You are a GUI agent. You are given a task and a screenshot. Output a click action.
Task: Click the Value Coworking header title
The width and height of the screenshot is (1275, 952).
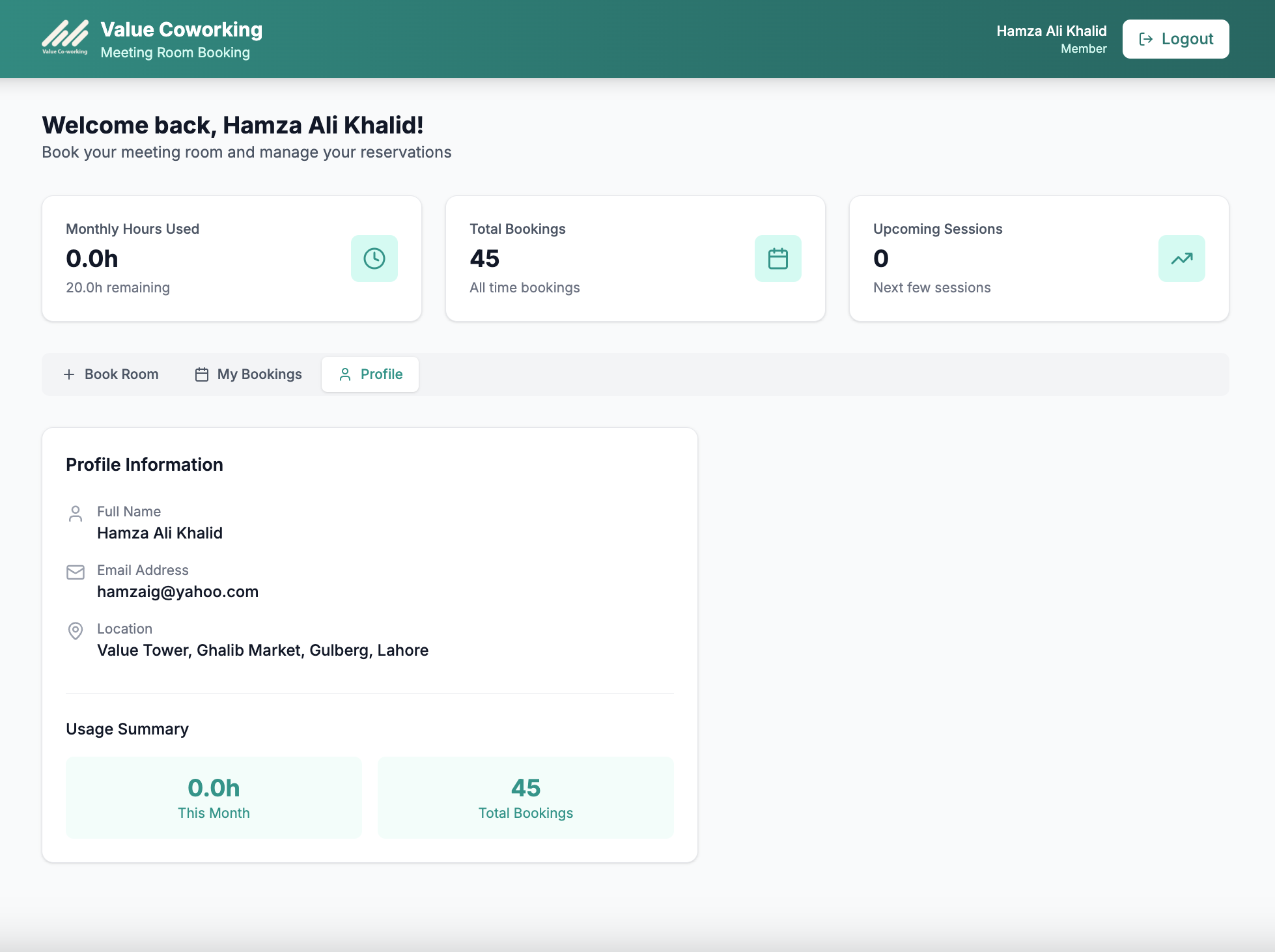click(x=181, y=29)
